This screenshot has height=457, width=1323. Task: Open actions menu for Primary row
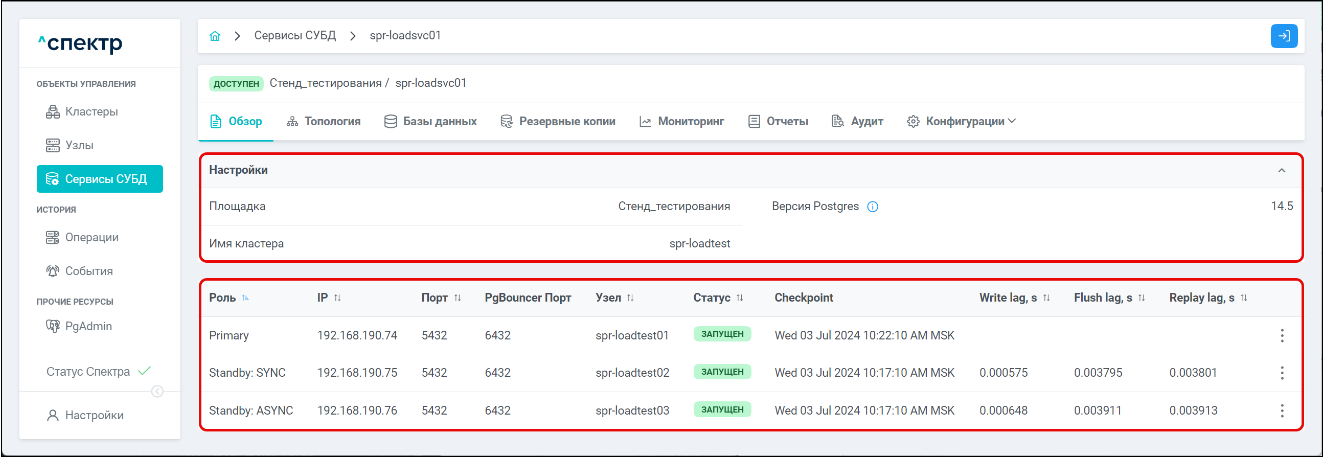1282,336
